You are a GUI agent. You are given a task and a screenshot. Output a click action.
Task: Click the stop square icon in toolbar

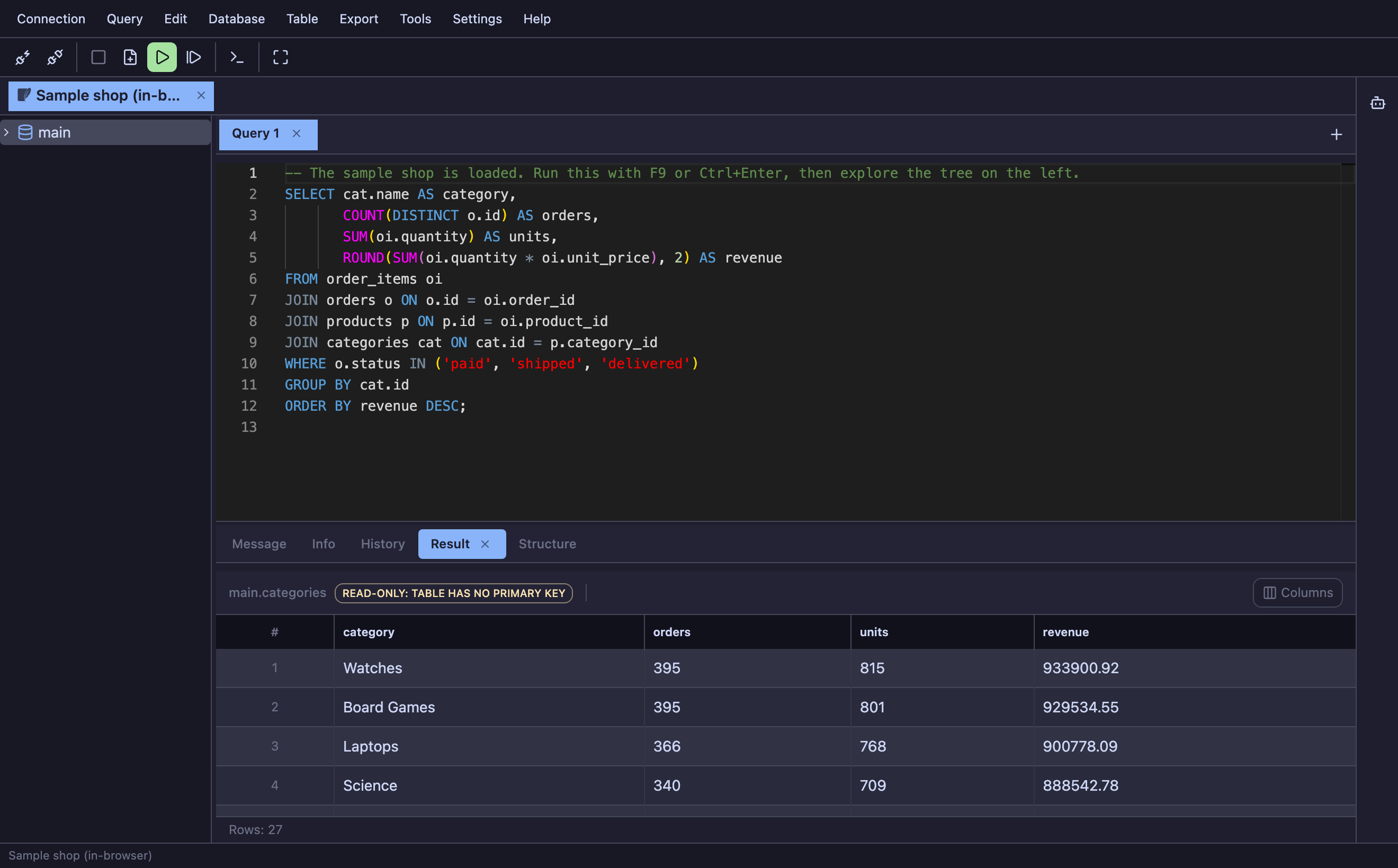[98, 57]
